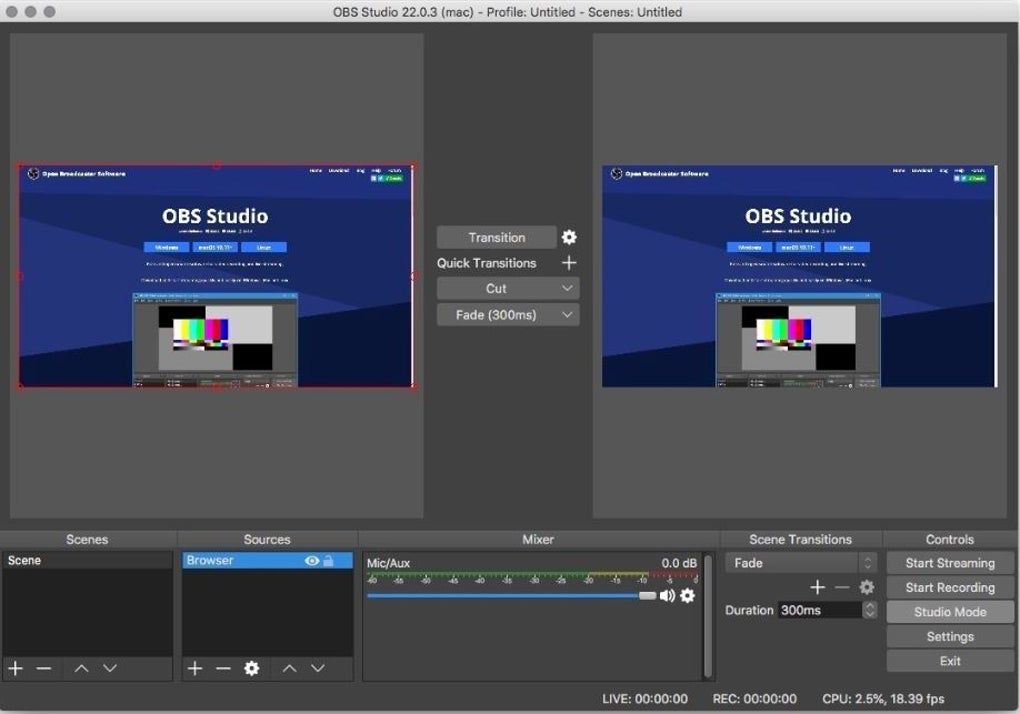Click the Start Recording button
1020x714 pixels.
pos(950,588)
